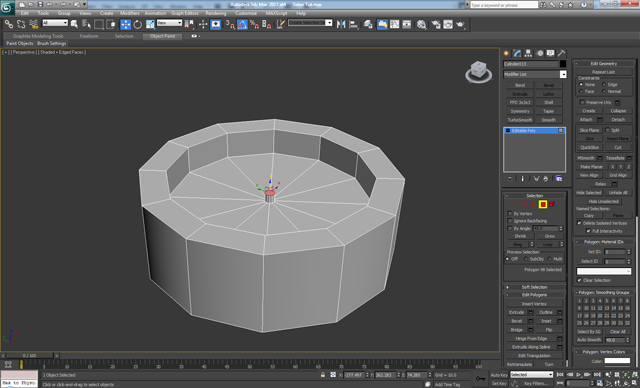Viewport: 640px width, 388px height.
Task: Open the Material Editor icon
Action: click(421, 24)
